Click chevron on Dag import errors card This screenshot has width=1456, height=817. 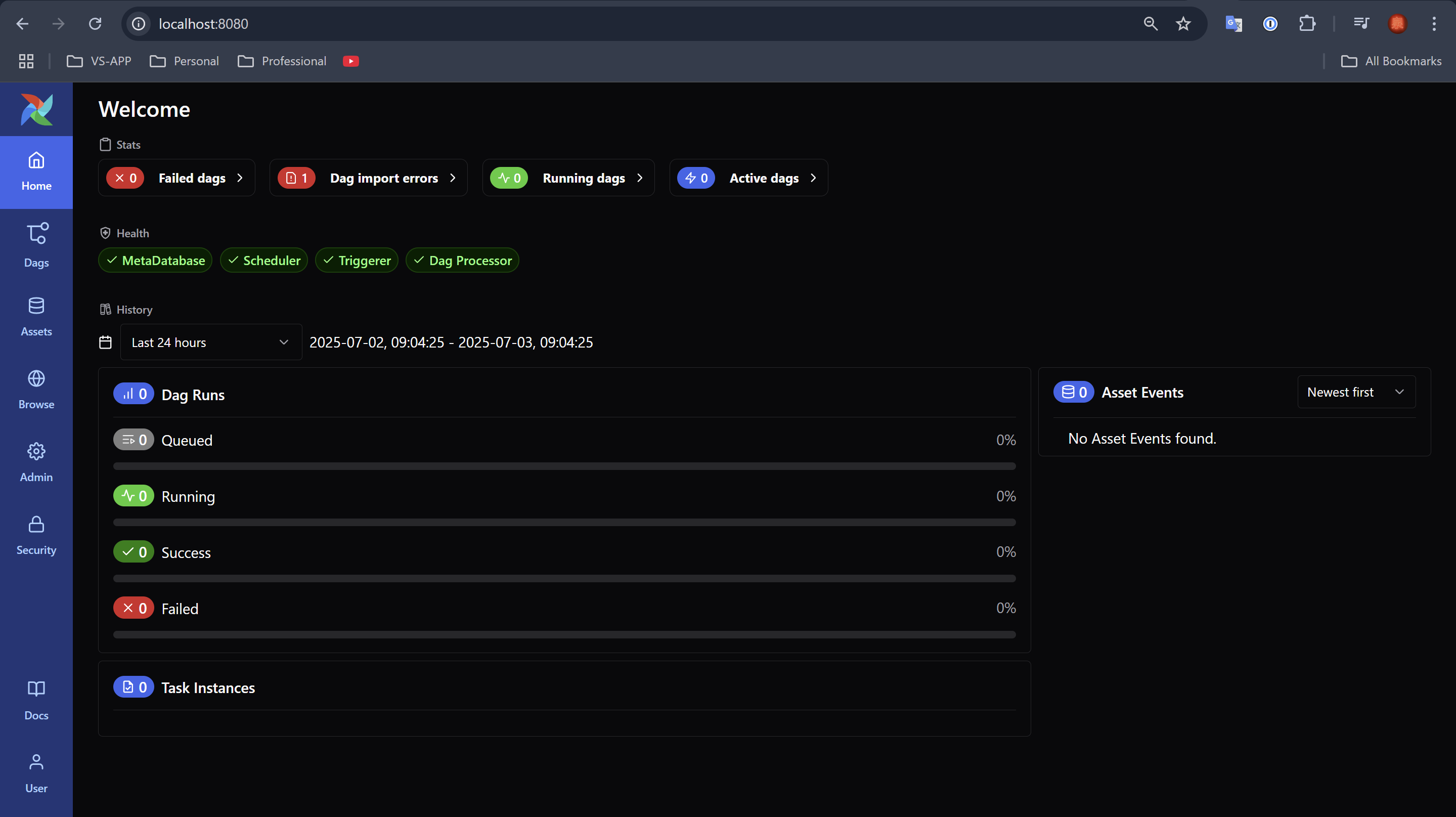pyautogui.click(x=453, y=178)
